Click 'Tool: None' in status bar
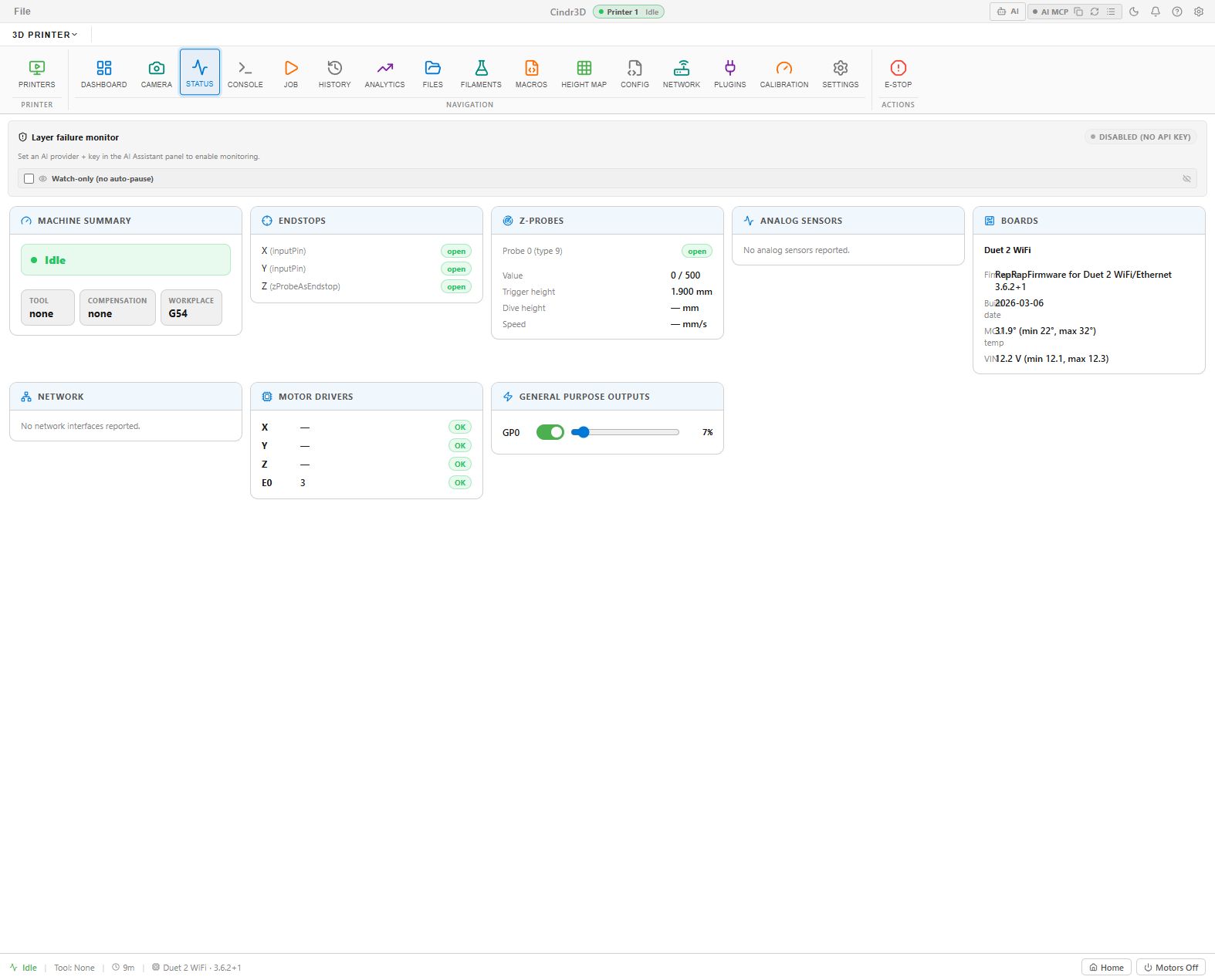 pos(74,968)
